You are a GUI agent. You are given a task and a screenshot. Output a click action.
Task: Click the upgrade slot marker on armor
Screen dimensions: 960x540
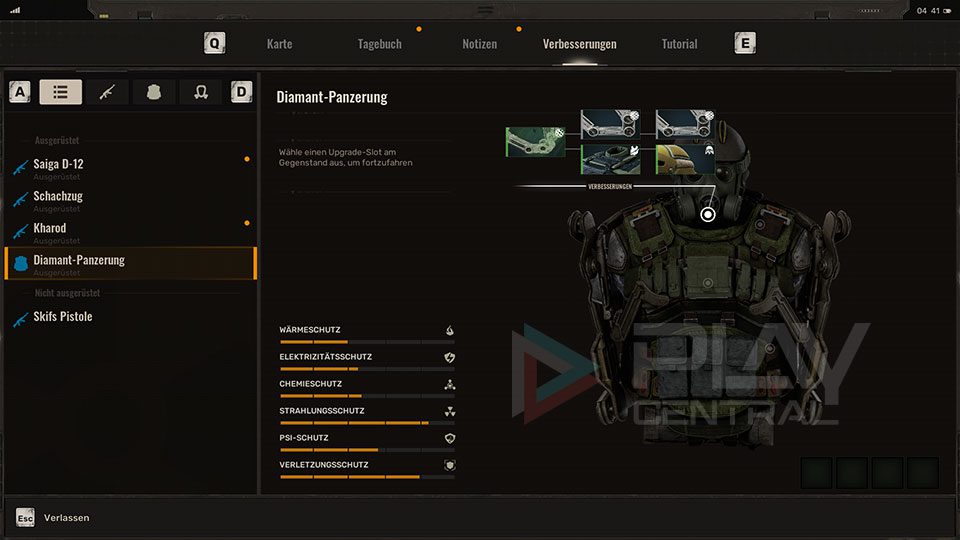[x=708, y=214]
